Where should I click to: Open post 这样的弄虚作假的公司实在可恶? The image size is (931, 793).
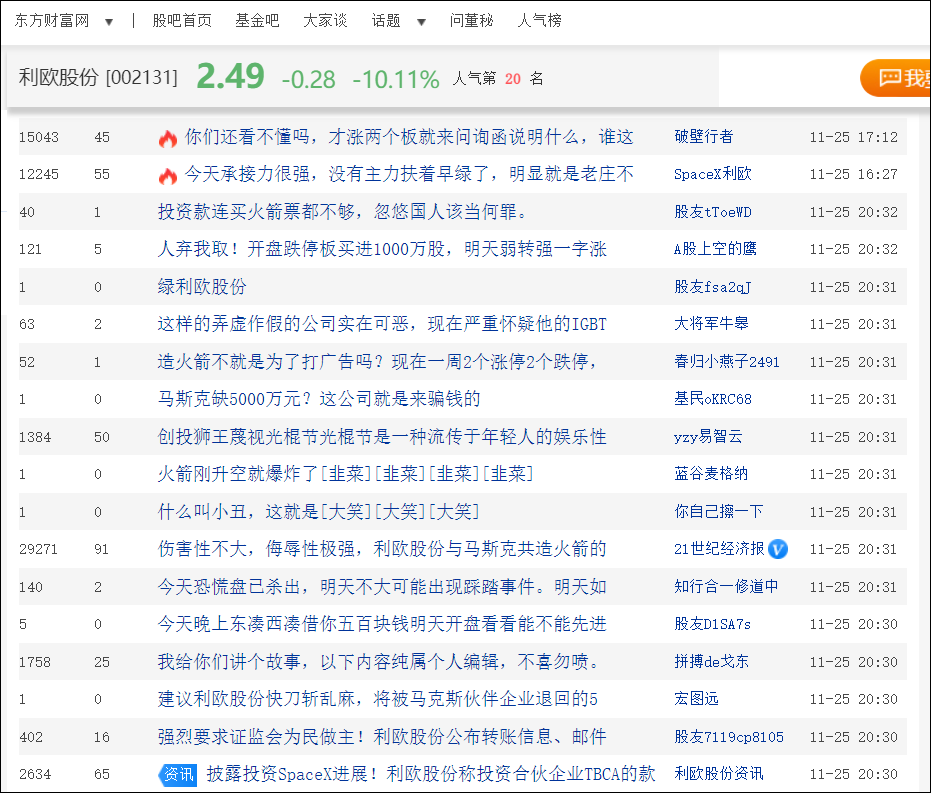382,323
